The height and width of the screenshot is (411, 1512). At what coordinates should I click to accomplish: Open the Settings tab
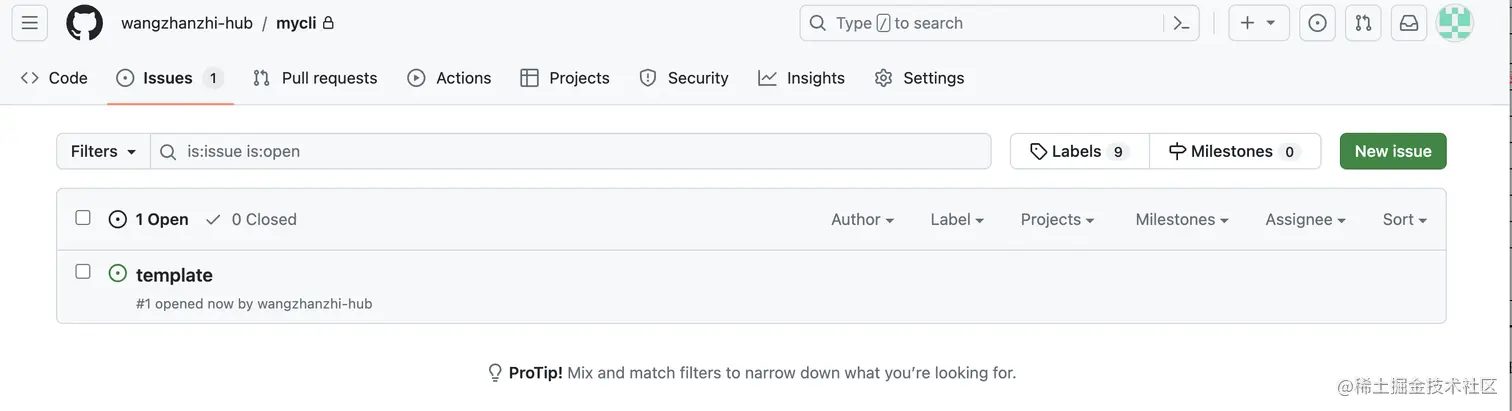(919, 78)
